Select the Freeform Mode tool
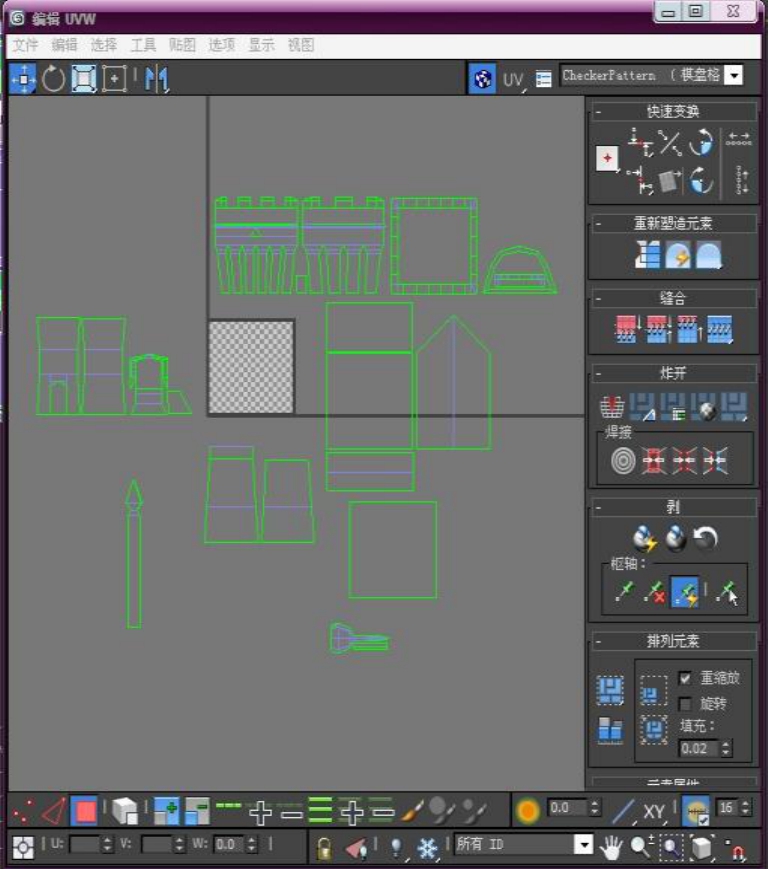The height and width of the screenshot is (869, 769). click(114, 79)
